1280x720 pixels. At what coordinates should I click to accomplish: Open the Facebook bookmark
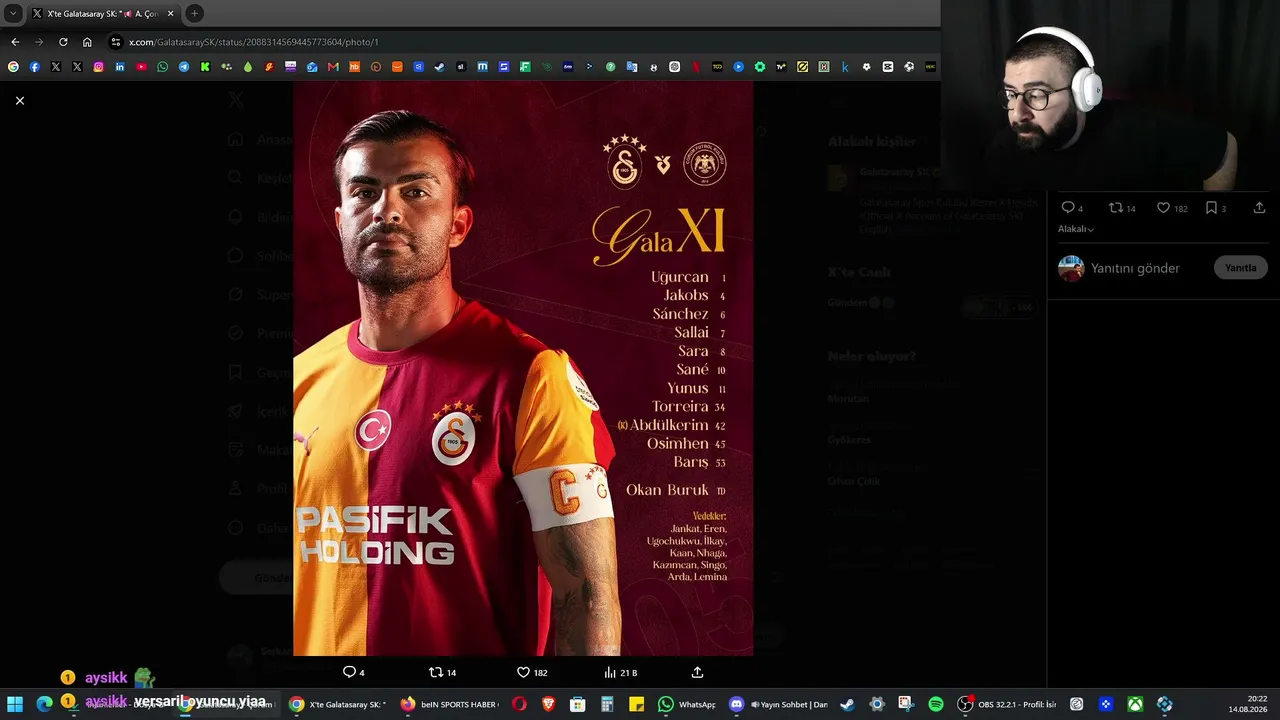34,67
